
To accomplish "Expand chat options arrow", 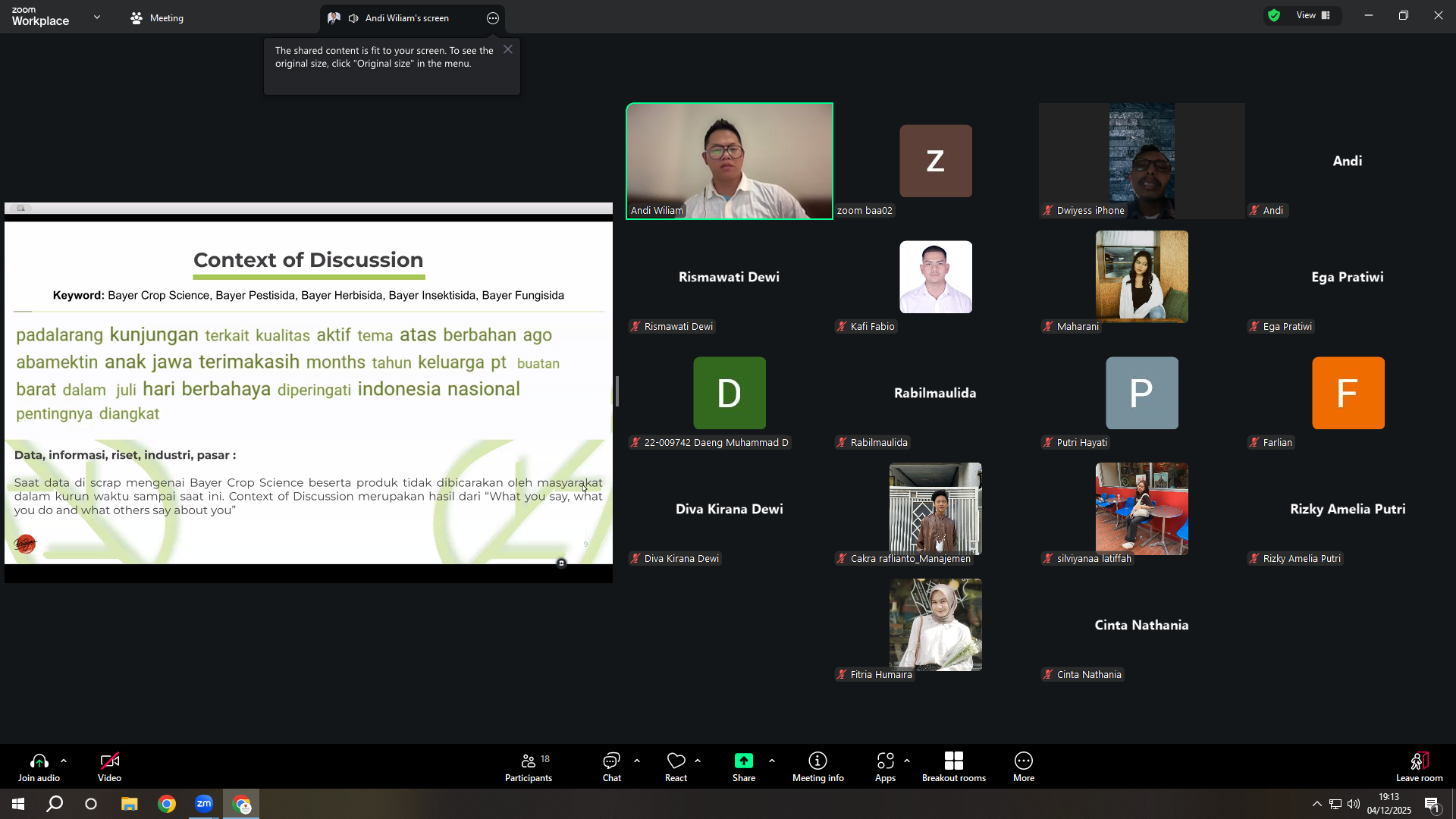I will pos(637,761).
